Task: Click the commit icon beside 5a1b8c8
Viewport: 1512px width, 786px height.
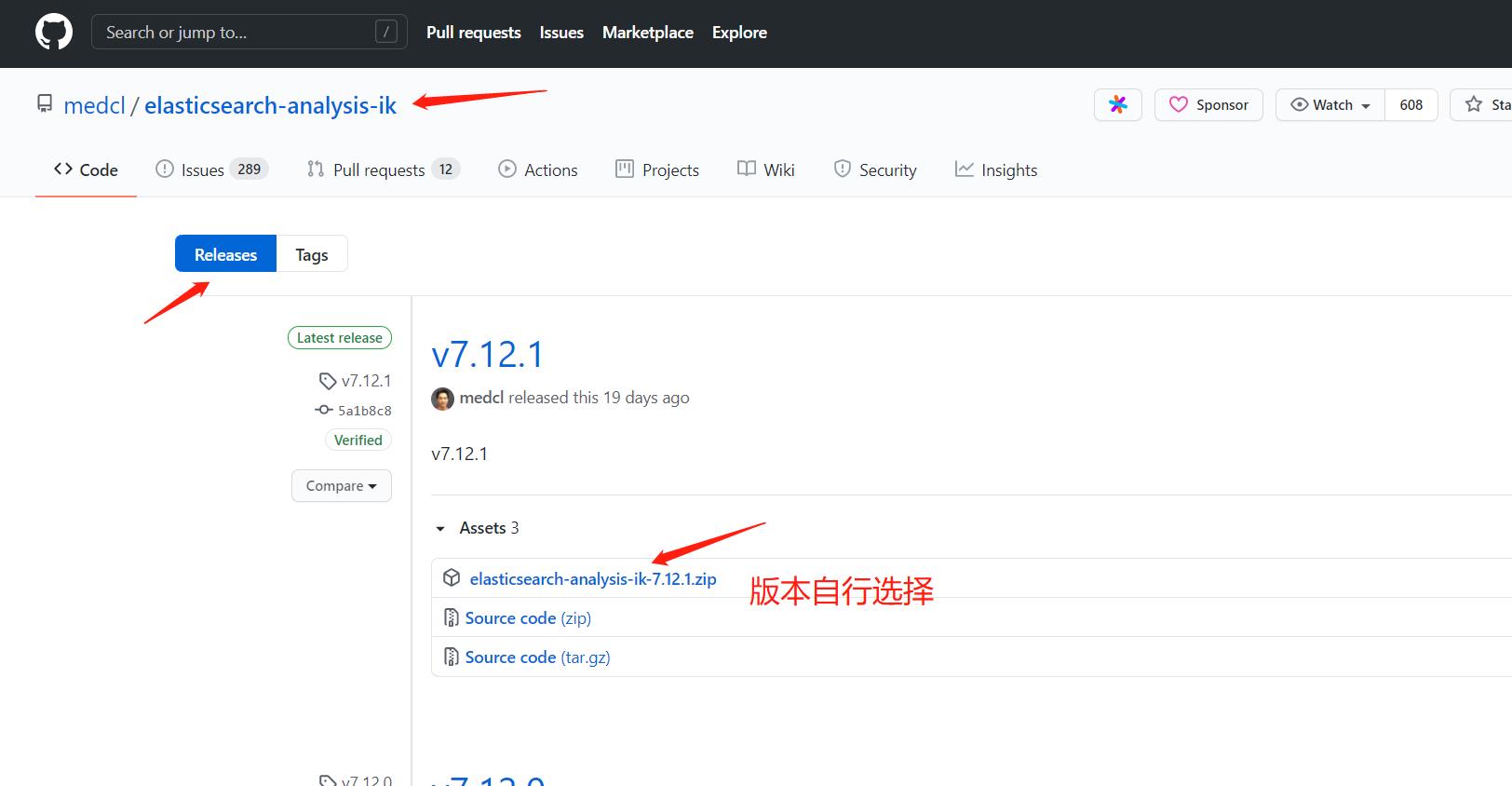Action: pos(323,410)
